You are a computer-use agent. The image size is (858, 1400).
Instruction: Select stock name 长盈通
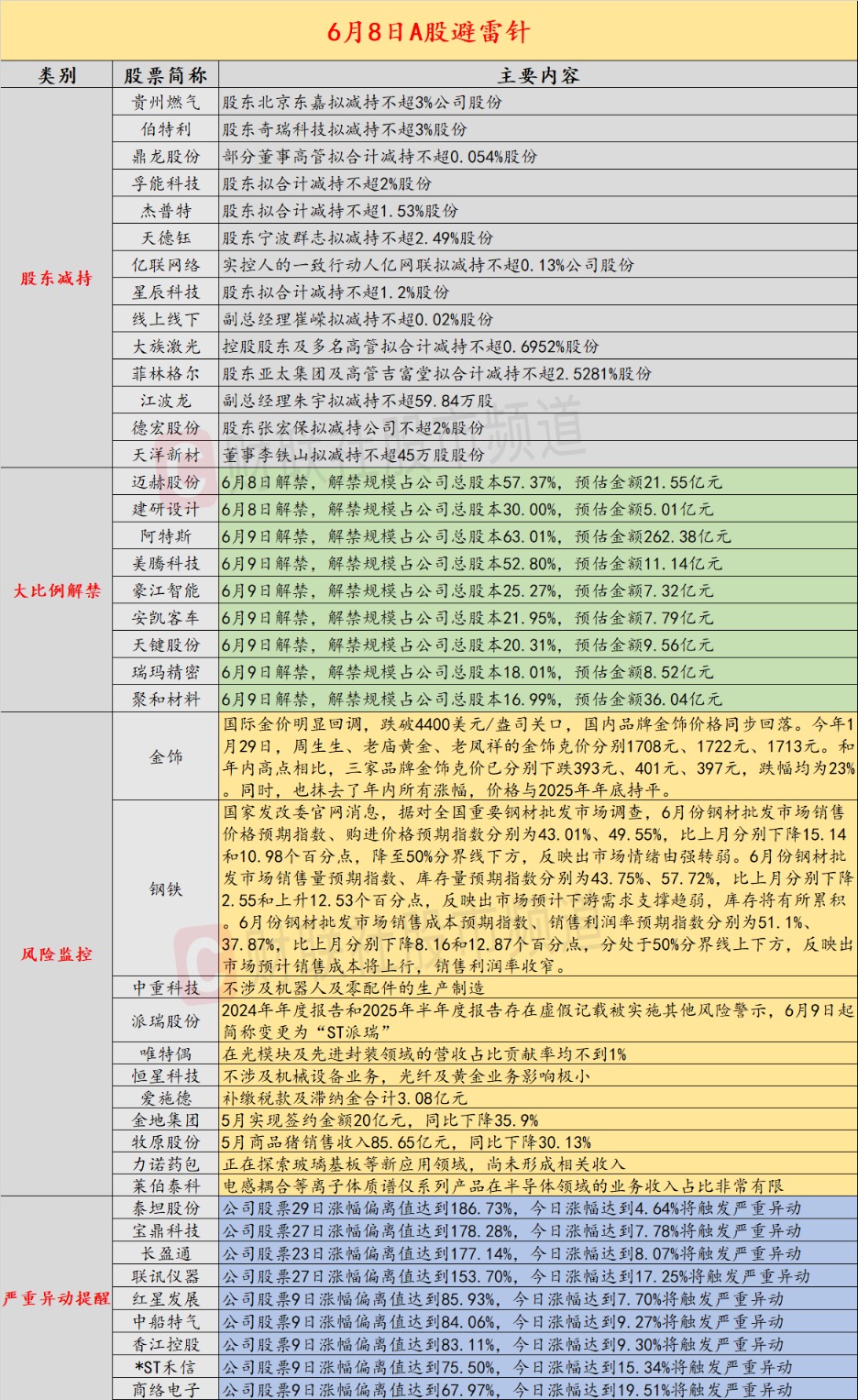pyautogui.click(x=166, y=1253)
